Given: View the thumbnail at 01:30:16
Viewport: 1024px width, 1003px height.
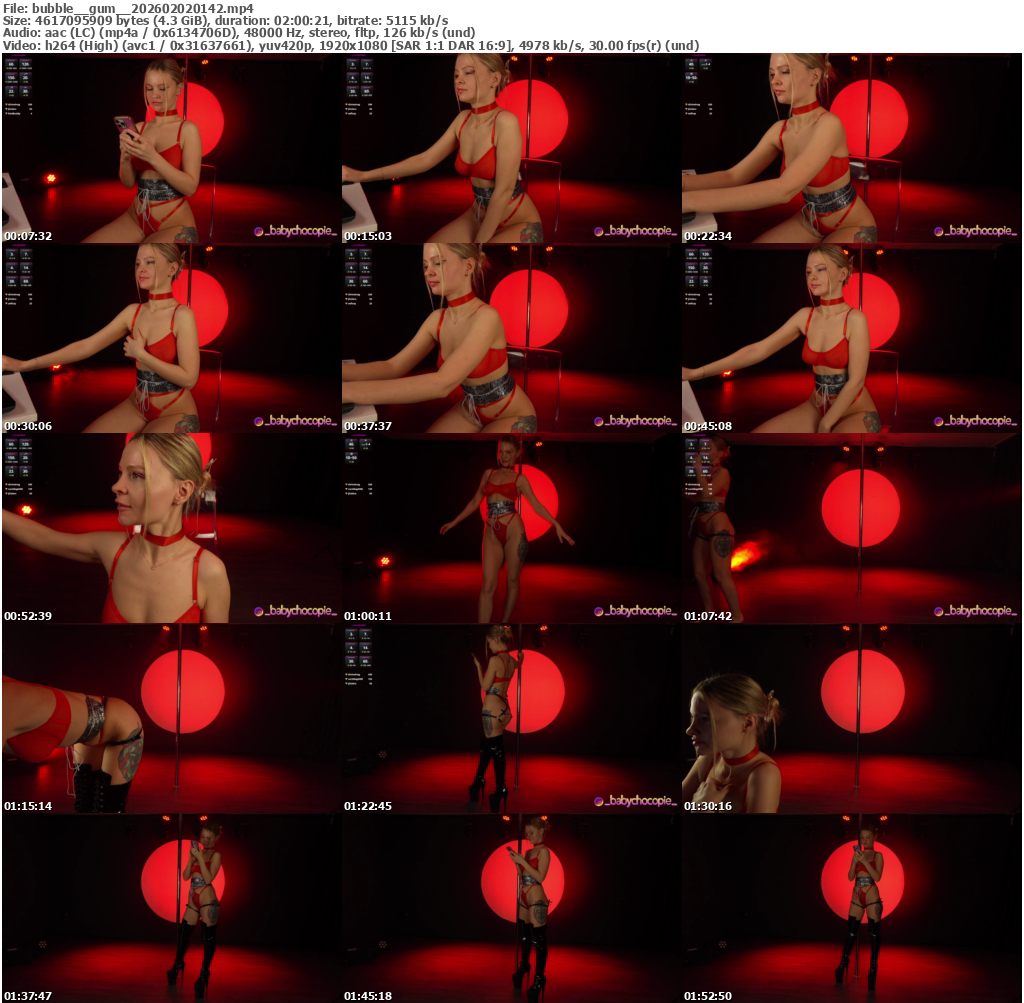Looking at the screenshot, I should [850, 718].
